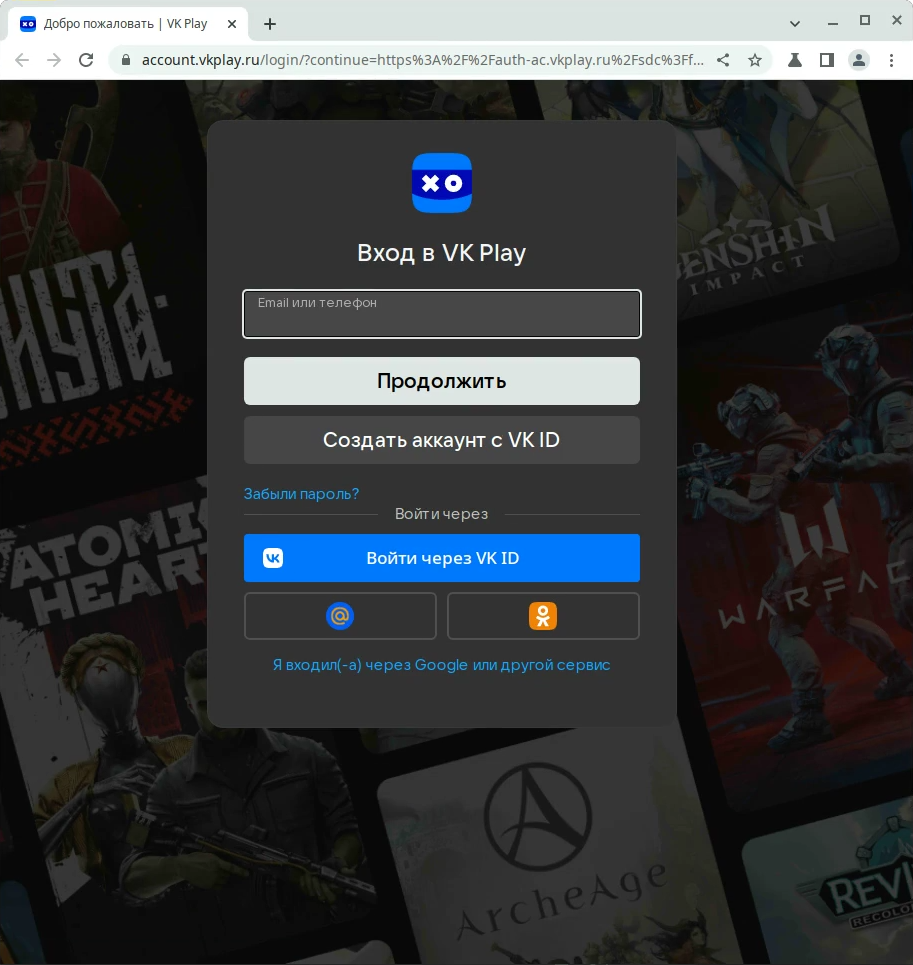Click Создать аккаунт с VK ID button
Viewport: 913px width, 965px height.
pos(442,440)
